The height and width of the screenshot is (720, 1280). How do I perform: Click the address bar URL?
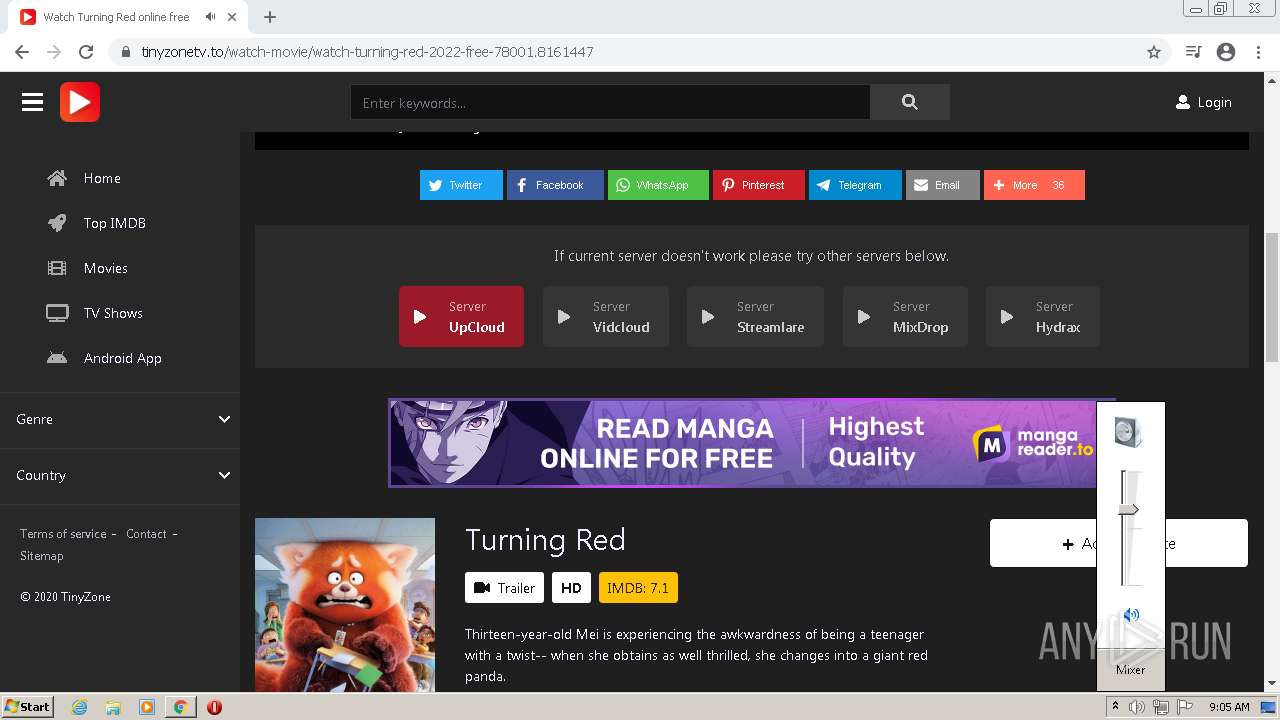(x=367, y=52)
